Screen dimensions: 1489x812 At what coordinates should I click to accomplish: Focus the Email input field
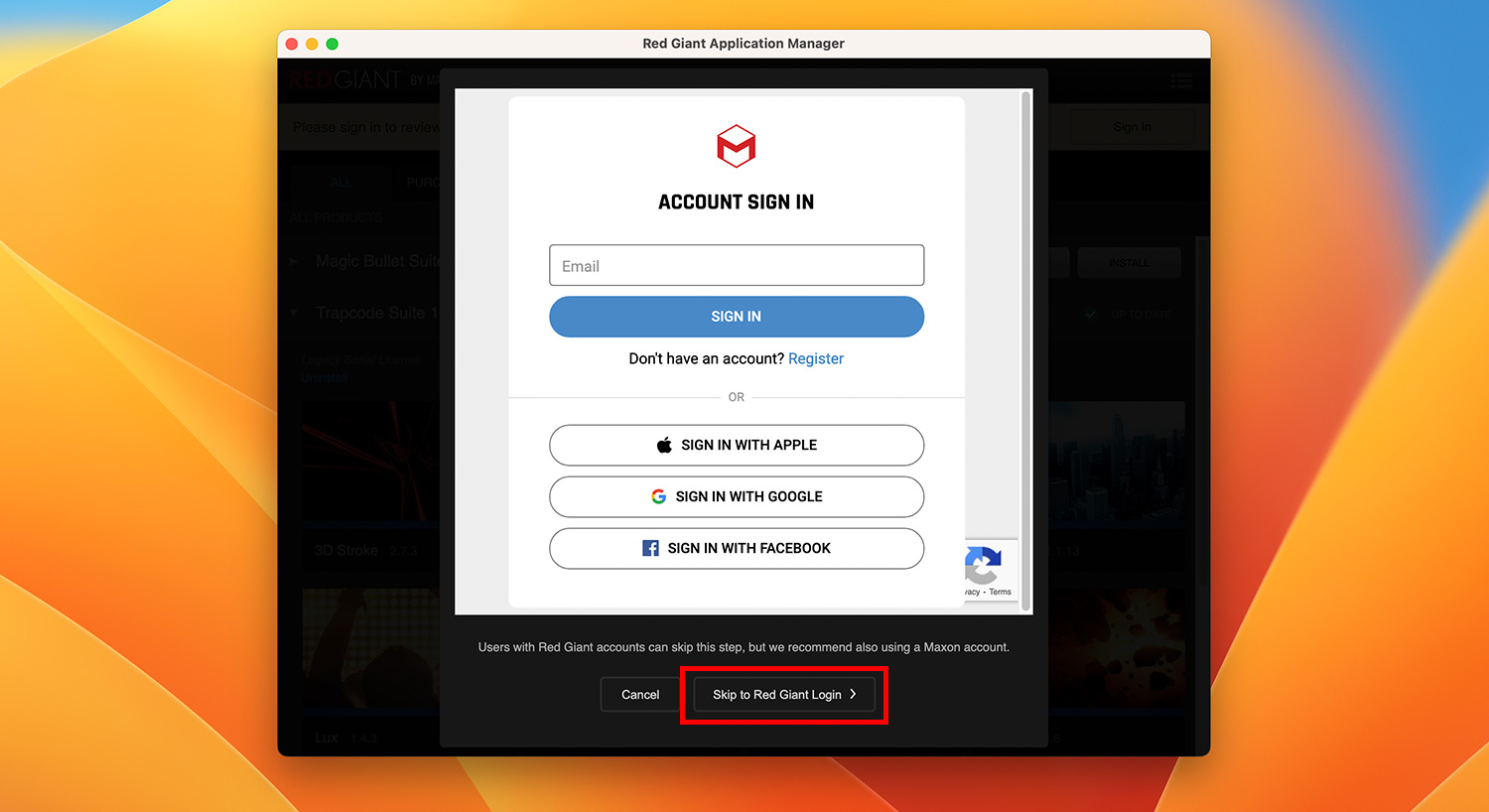736,266
